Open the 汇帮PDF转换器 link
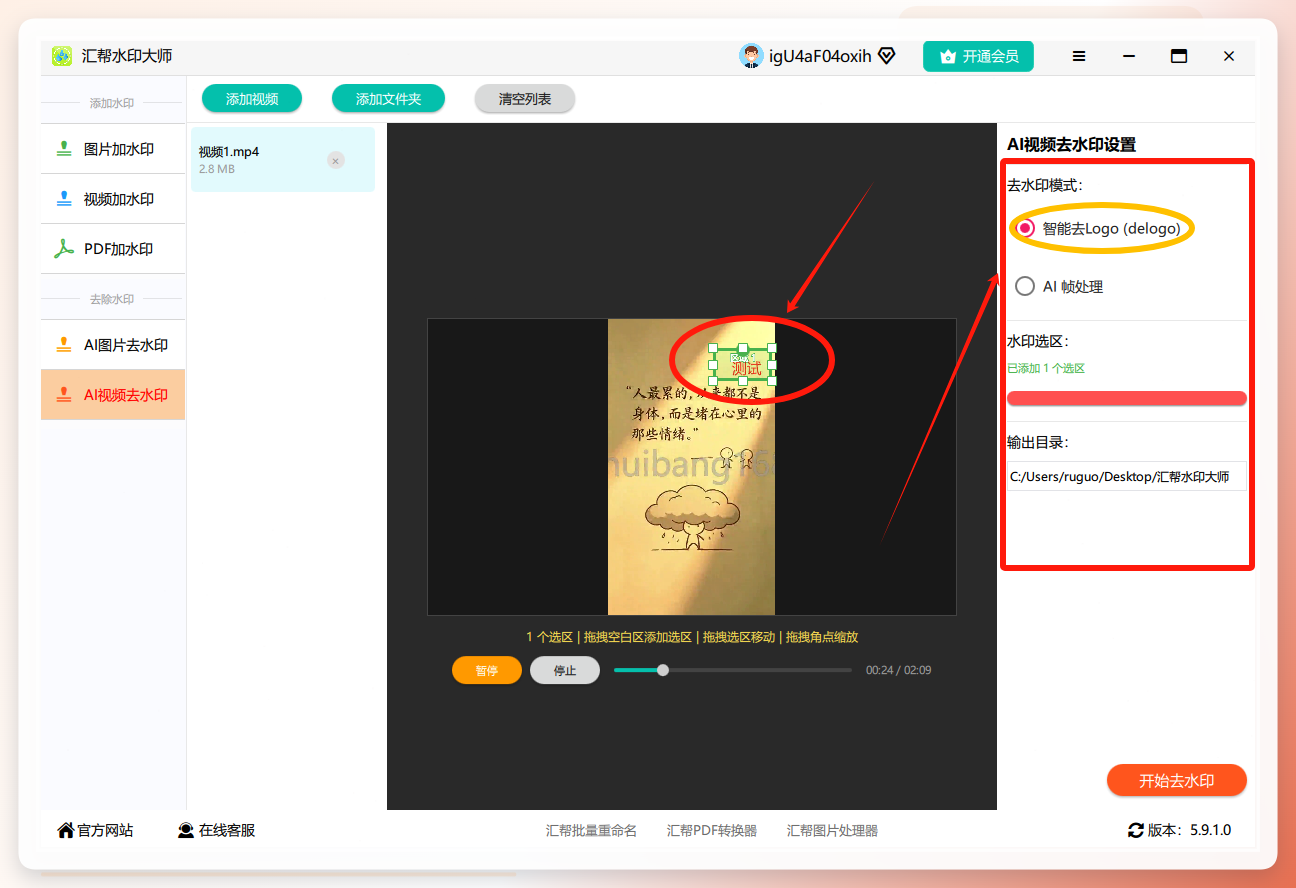Image resolution: width=1296 pixels, height=888 pixels. [712, 830]
